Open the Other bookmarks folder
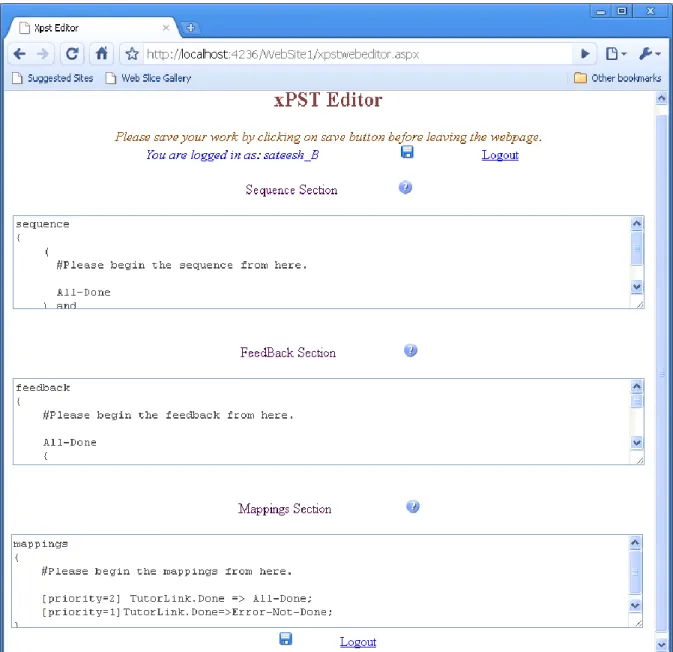The width and height of the screenshot is (673, 652). pos(618,78)
